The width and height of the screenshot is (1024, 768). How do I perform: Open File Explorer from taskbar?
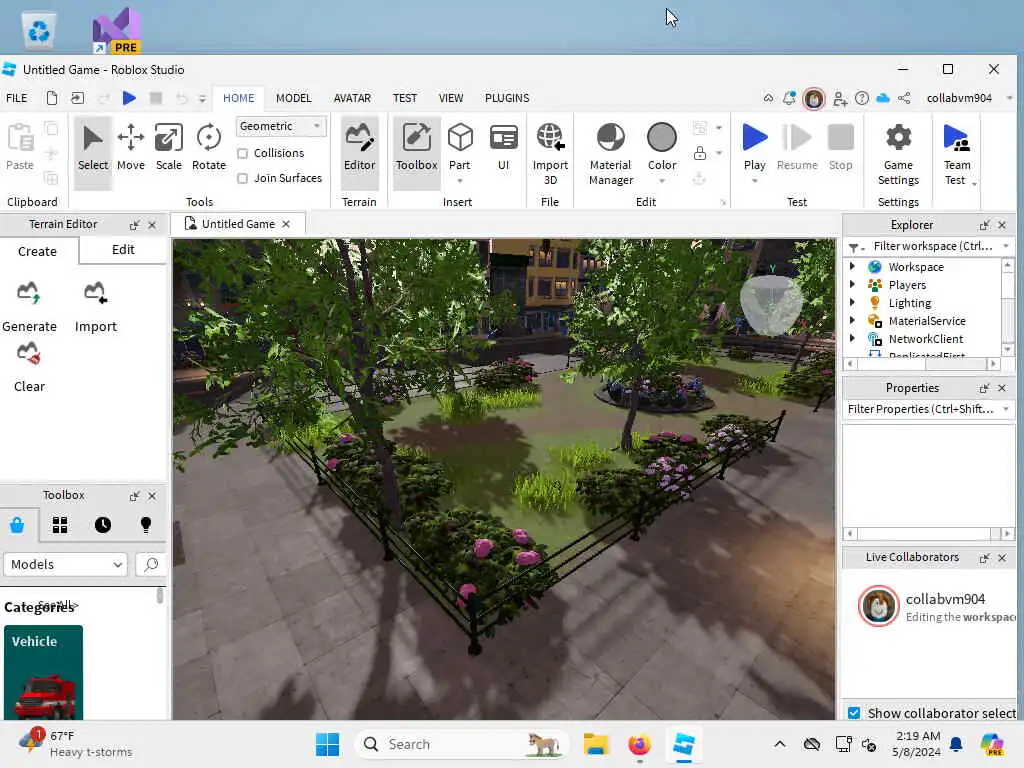click(595, 744)
